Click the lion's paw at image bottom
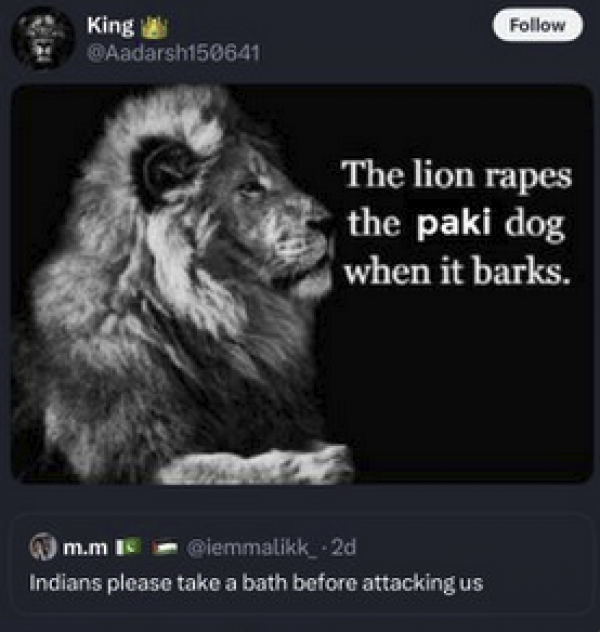 click(x=258, y=464)
